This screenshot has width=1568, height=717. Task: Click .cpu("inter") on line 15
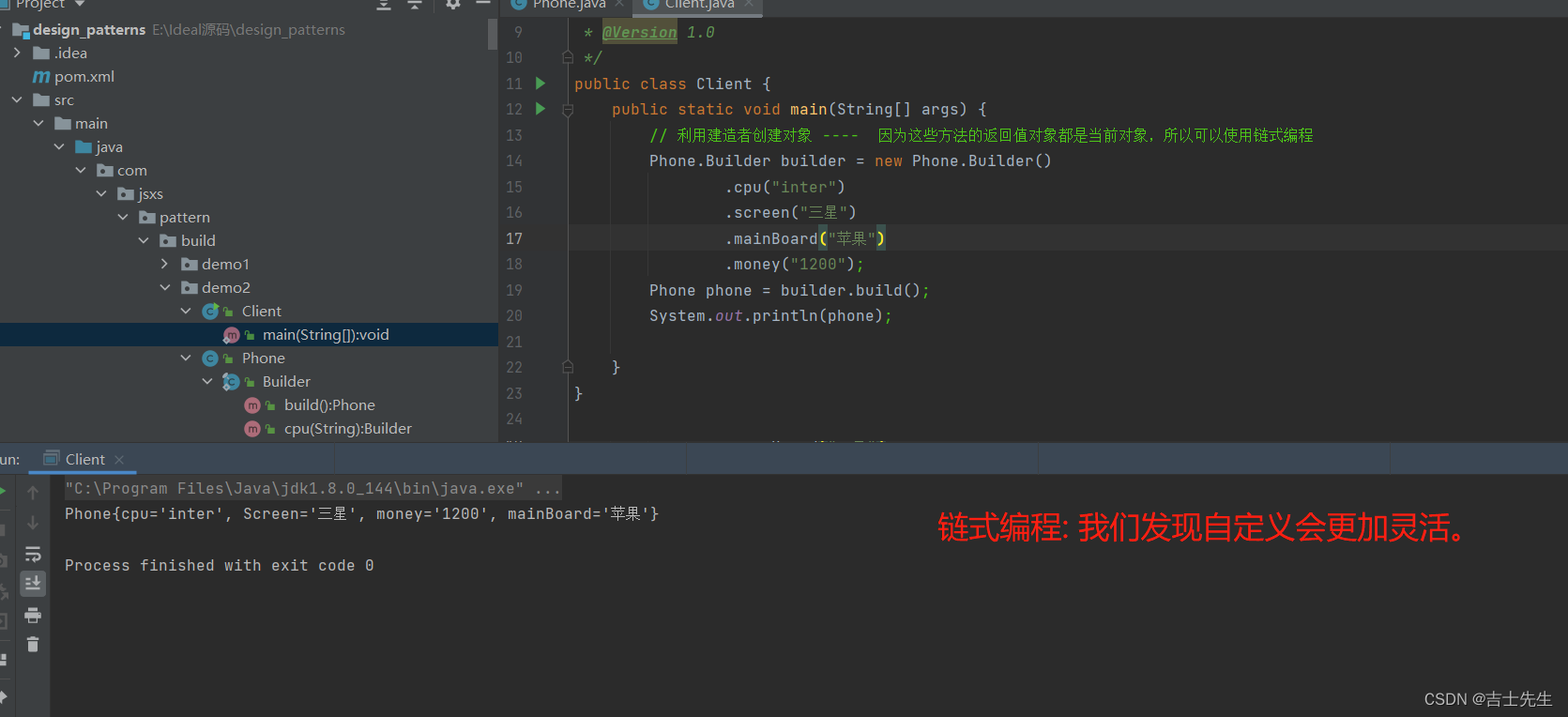click(784, 188)
